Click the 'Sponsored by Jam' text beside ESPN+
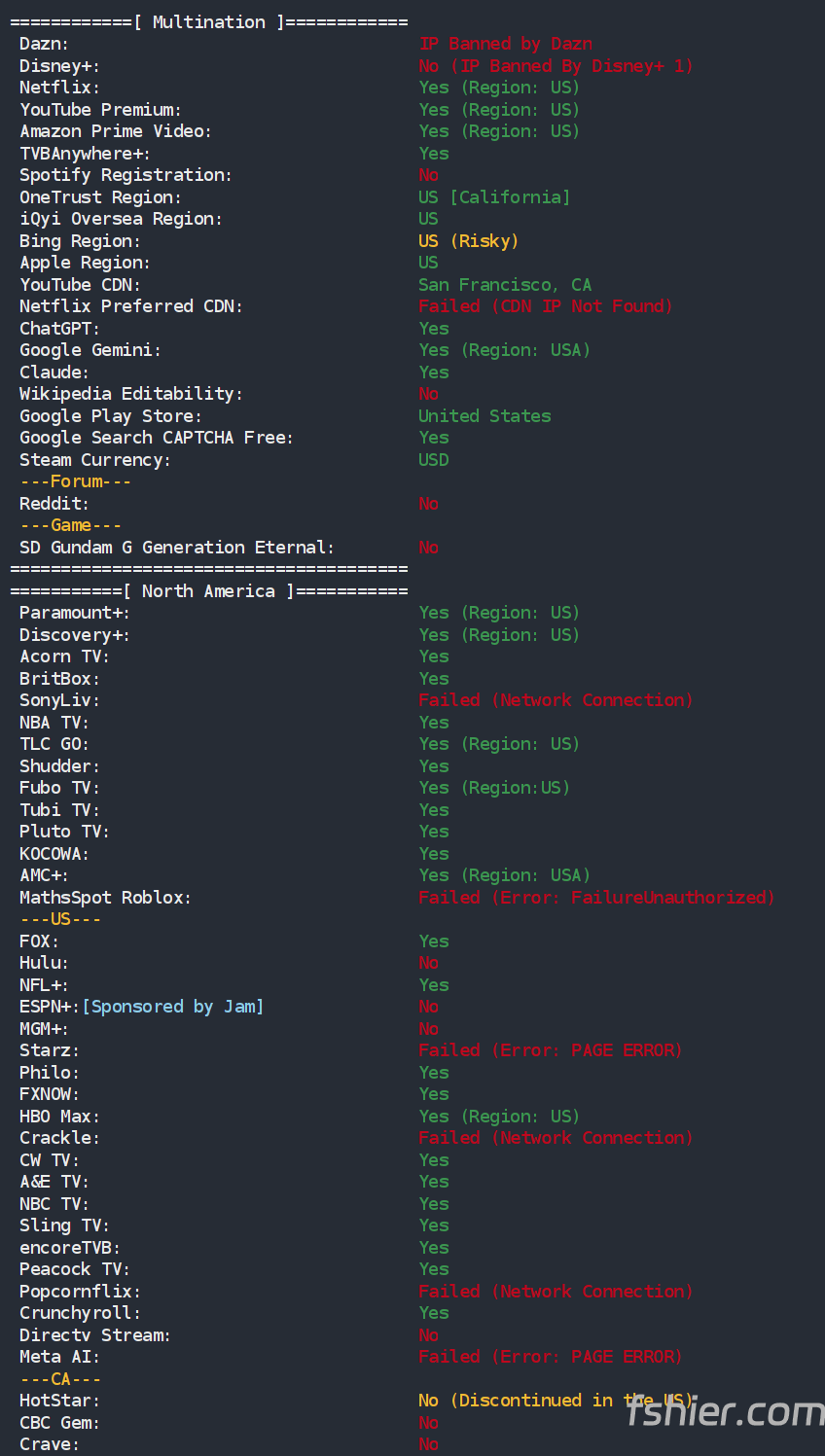 [x=172, y=1007]
